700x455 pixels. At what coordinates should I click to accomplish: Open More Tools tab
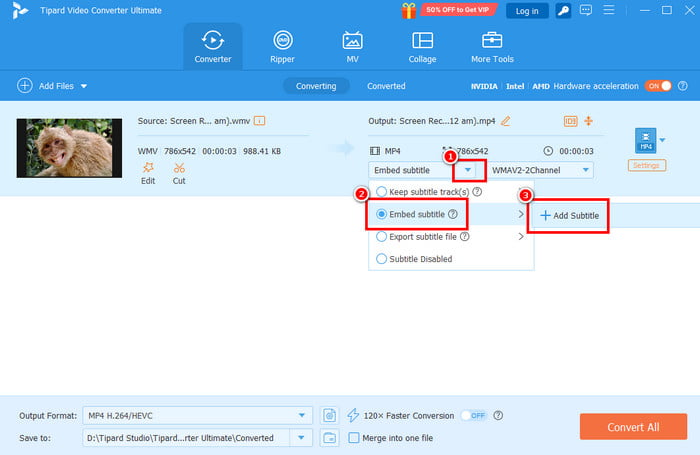pos(492,46)
